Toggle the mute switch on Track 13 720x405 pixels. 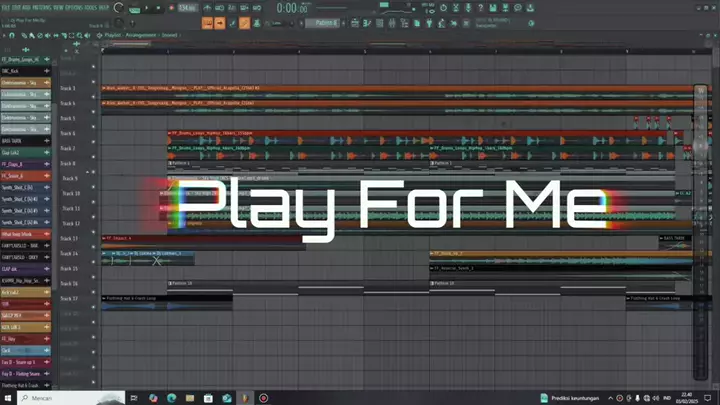[x=95, y=239]
